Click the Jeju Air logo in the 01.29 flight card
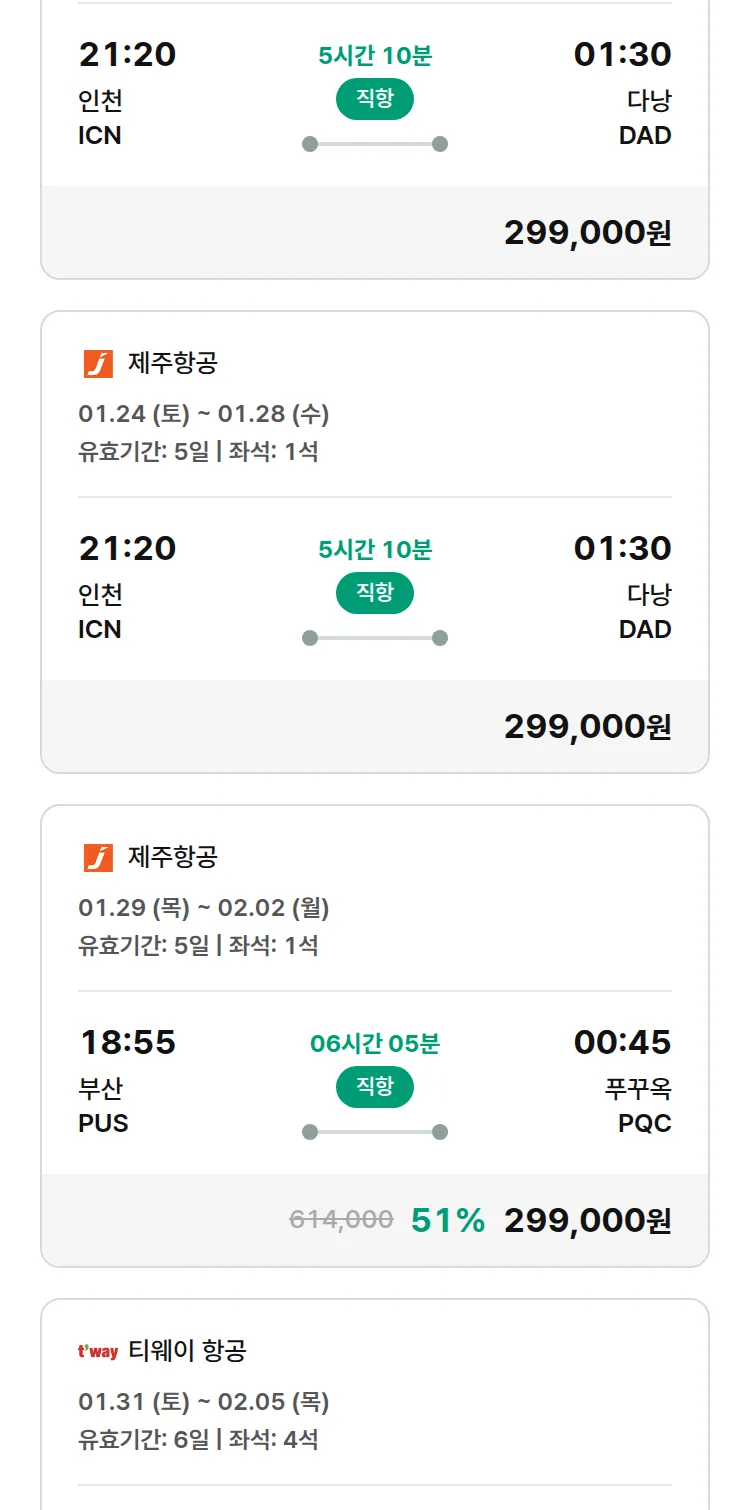Screen dimensions: 750x1510 98,858
